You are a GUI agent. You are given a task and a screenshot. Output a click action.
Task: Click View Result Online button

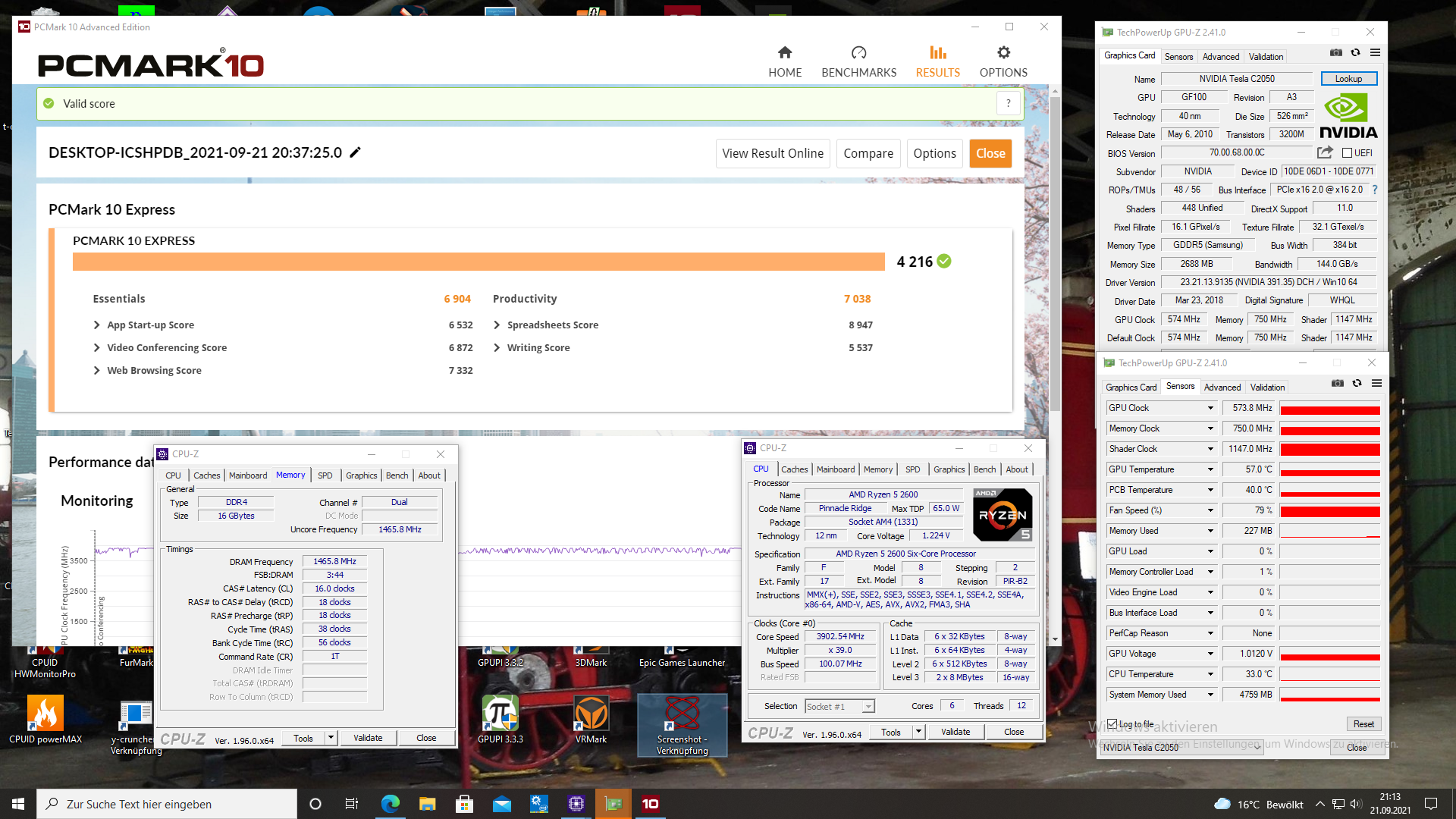(773, 153)
